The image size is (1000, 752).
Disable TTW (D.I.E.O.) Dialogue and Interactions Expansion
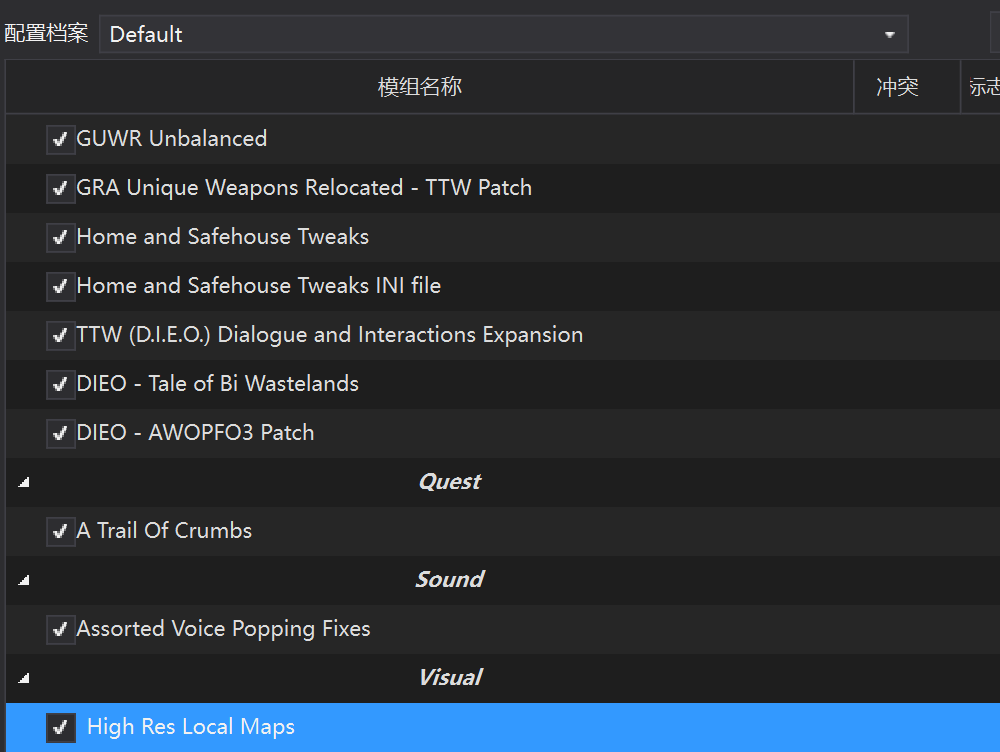point(61,335)
